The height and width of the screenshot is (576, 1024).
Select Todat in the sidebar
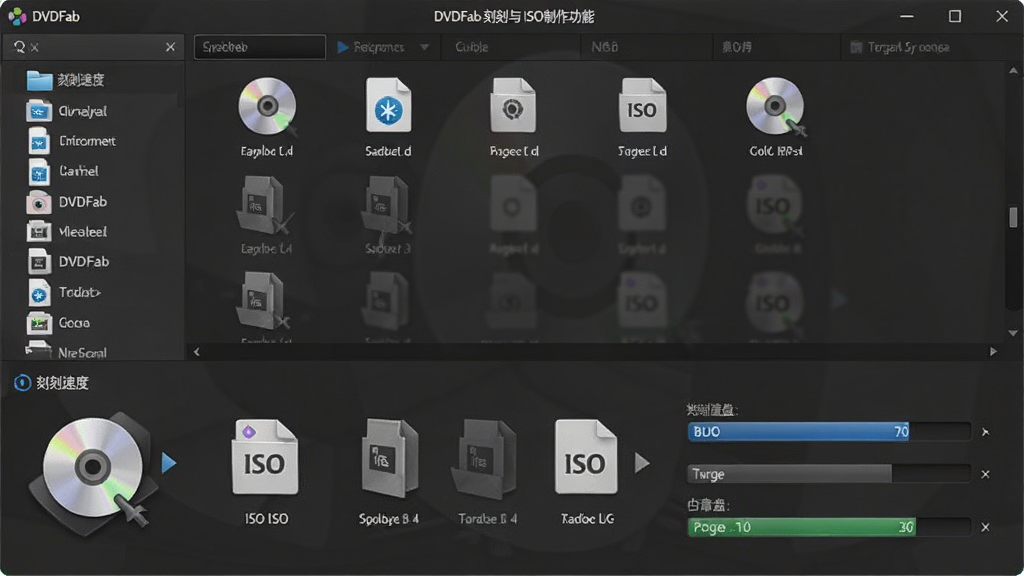(64, 292)
